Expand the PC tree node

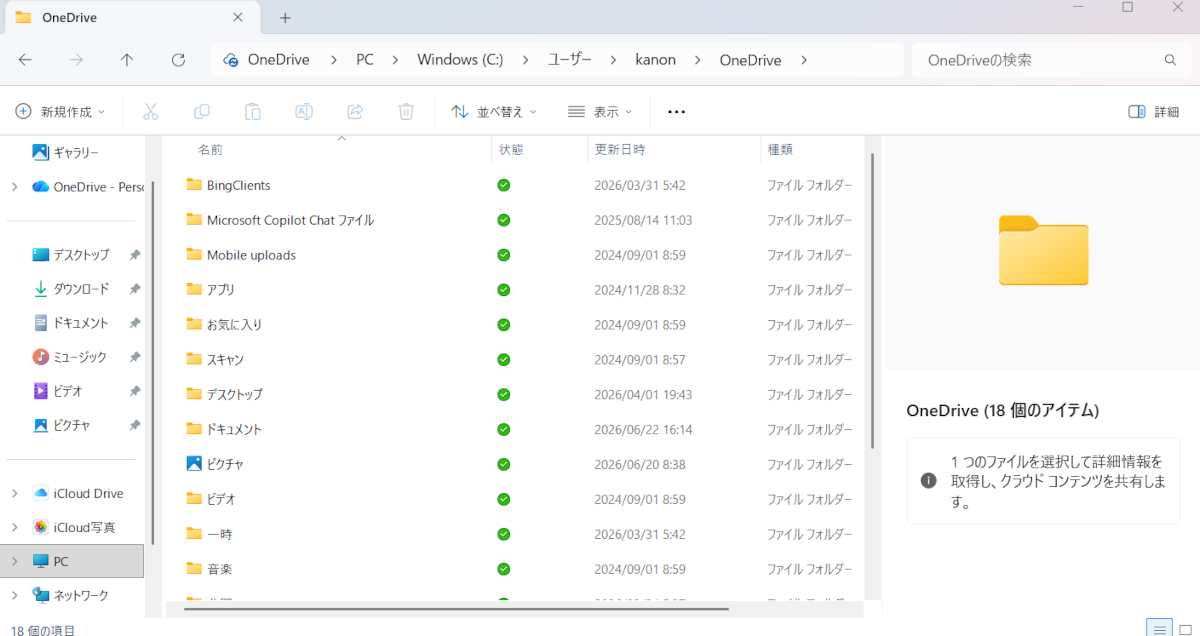[14, 561]
